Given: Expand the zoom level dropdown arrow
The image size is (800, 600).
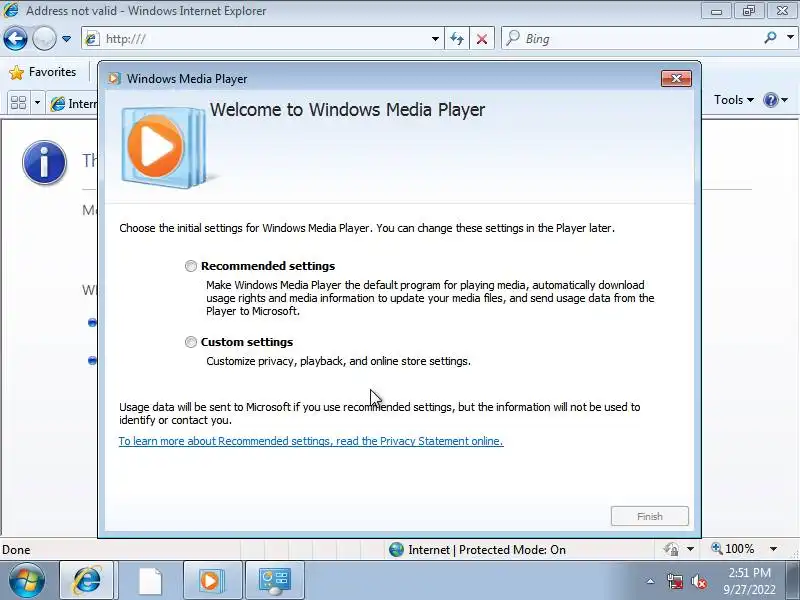Looking at the screenshot, I should [773, 549].
